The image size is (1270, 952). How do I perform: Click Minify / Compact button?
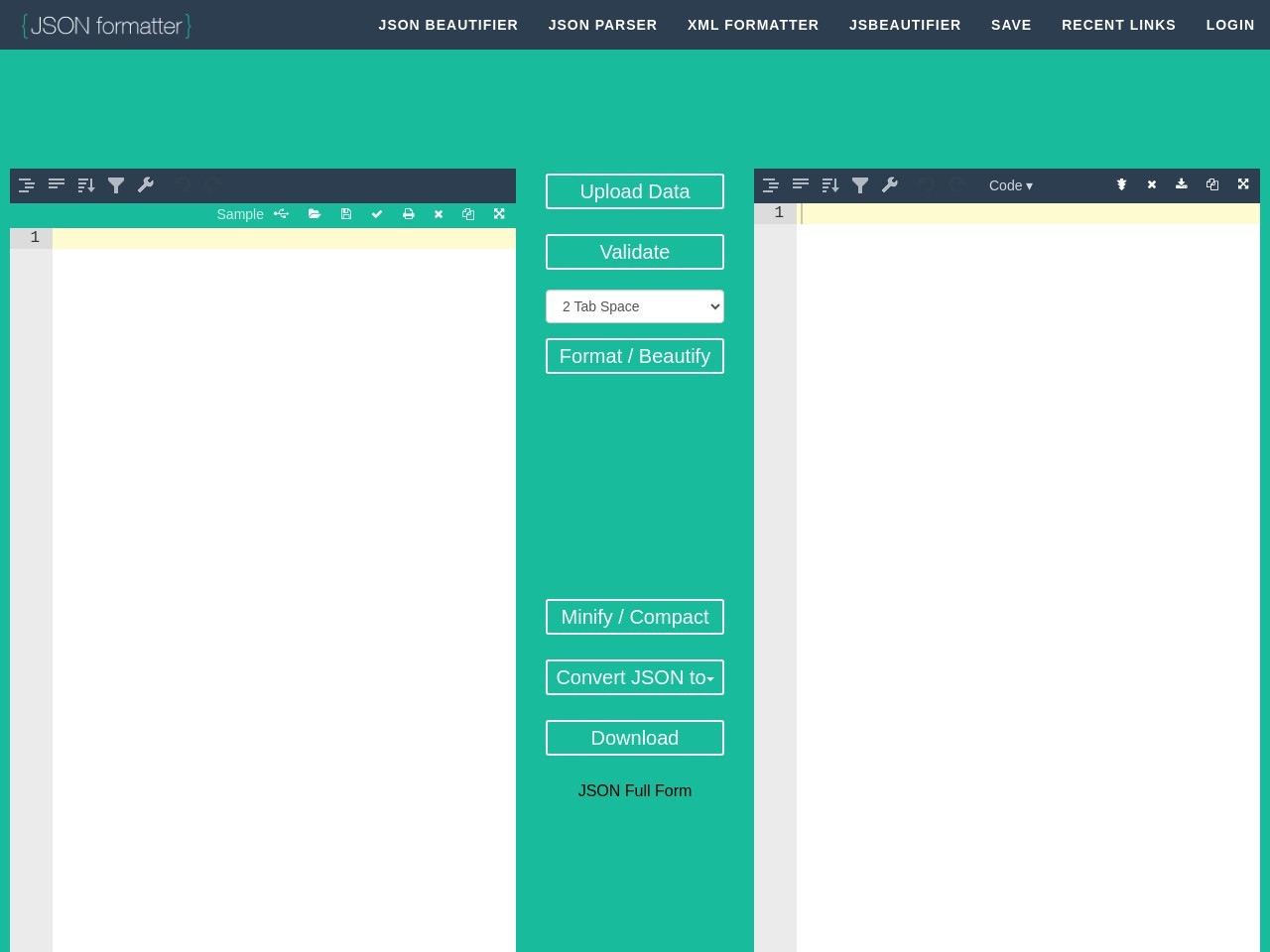(x=635, y=617)
